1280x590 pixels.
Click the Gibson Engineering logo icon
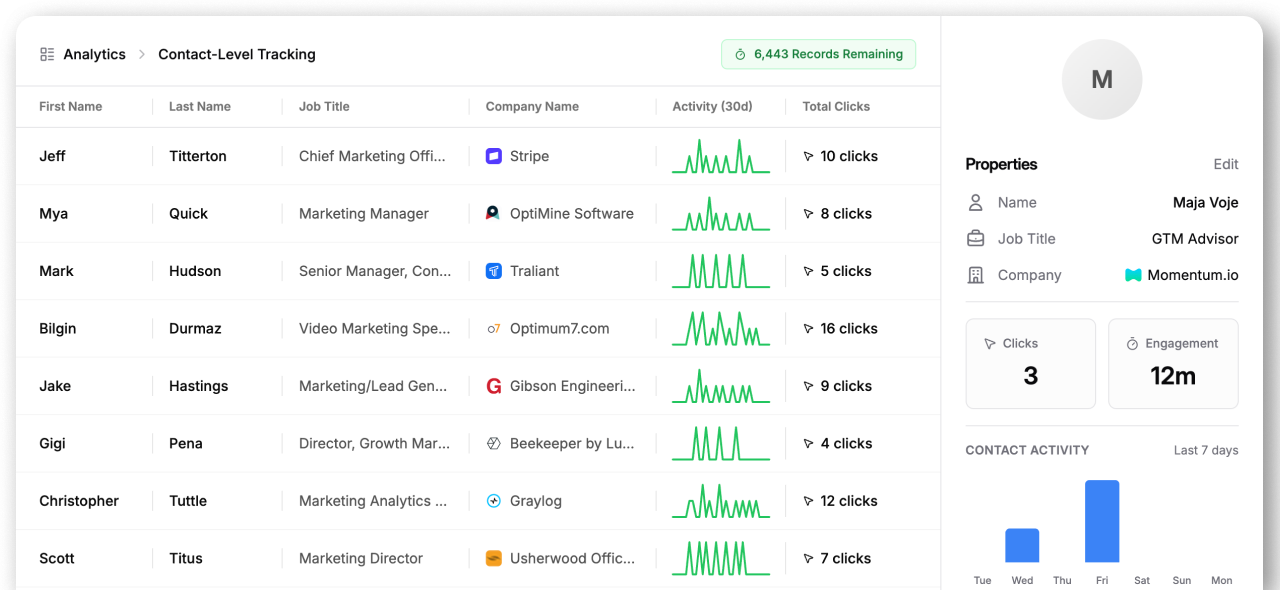pos(493,386)
